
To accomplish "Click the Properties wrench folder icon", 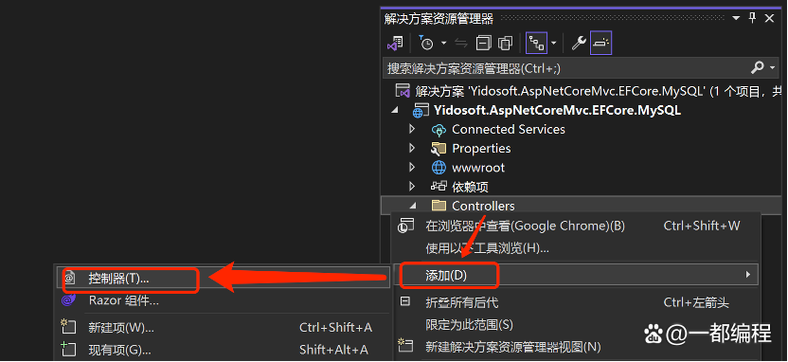I will click(439, 149).
